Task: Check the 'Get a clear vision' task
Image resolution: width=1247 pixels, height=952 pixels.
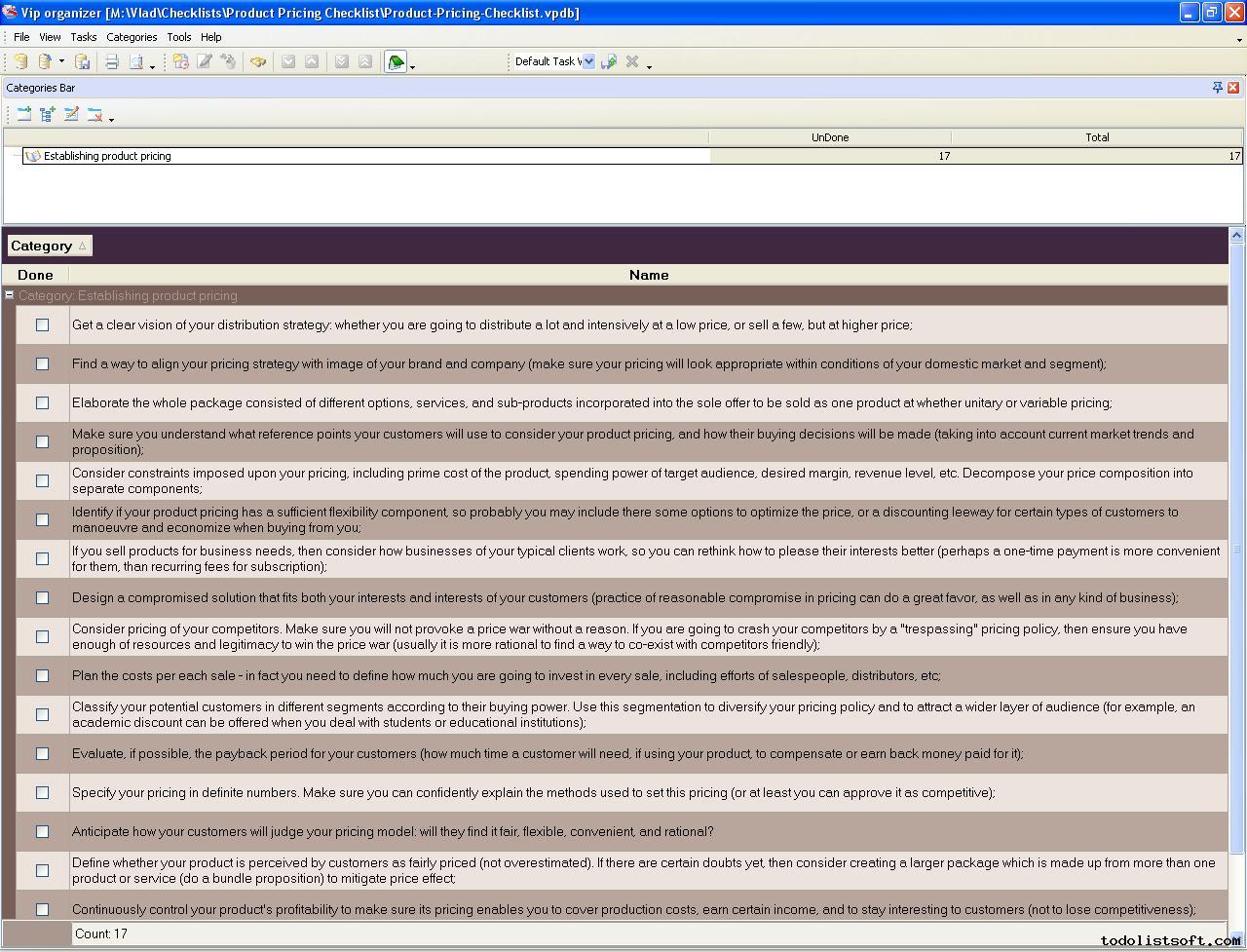Action: [42, 324]
